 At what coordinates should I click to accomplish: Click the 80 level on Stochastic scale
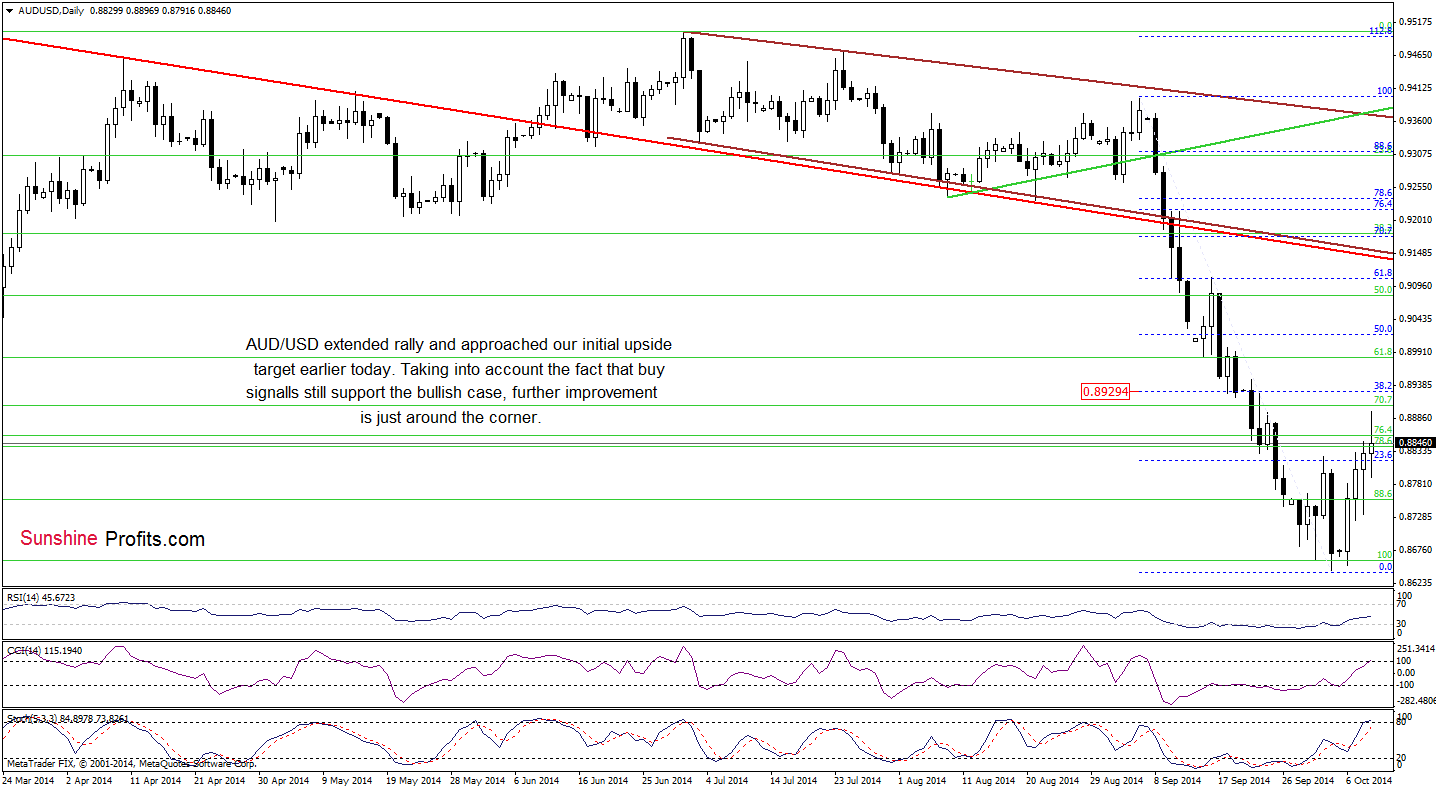[x=1404, y=723]
